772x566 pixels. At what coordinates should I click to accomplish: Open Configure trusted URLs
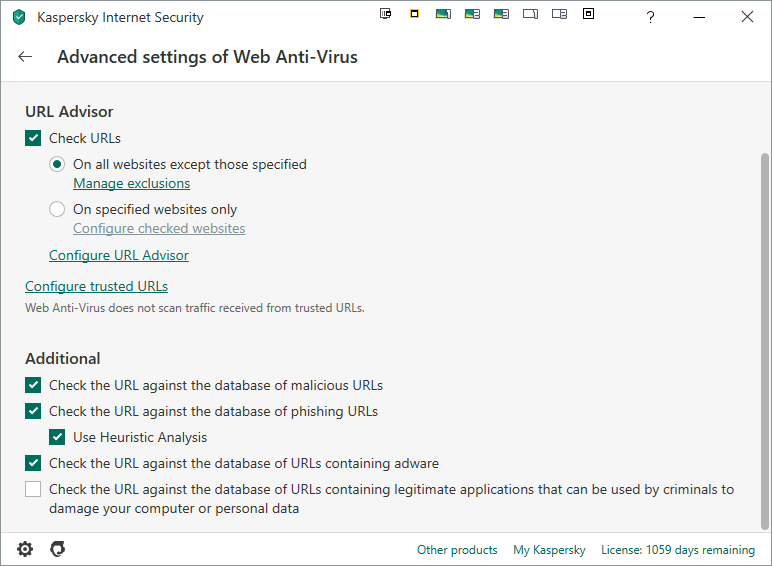coord(96,286)
